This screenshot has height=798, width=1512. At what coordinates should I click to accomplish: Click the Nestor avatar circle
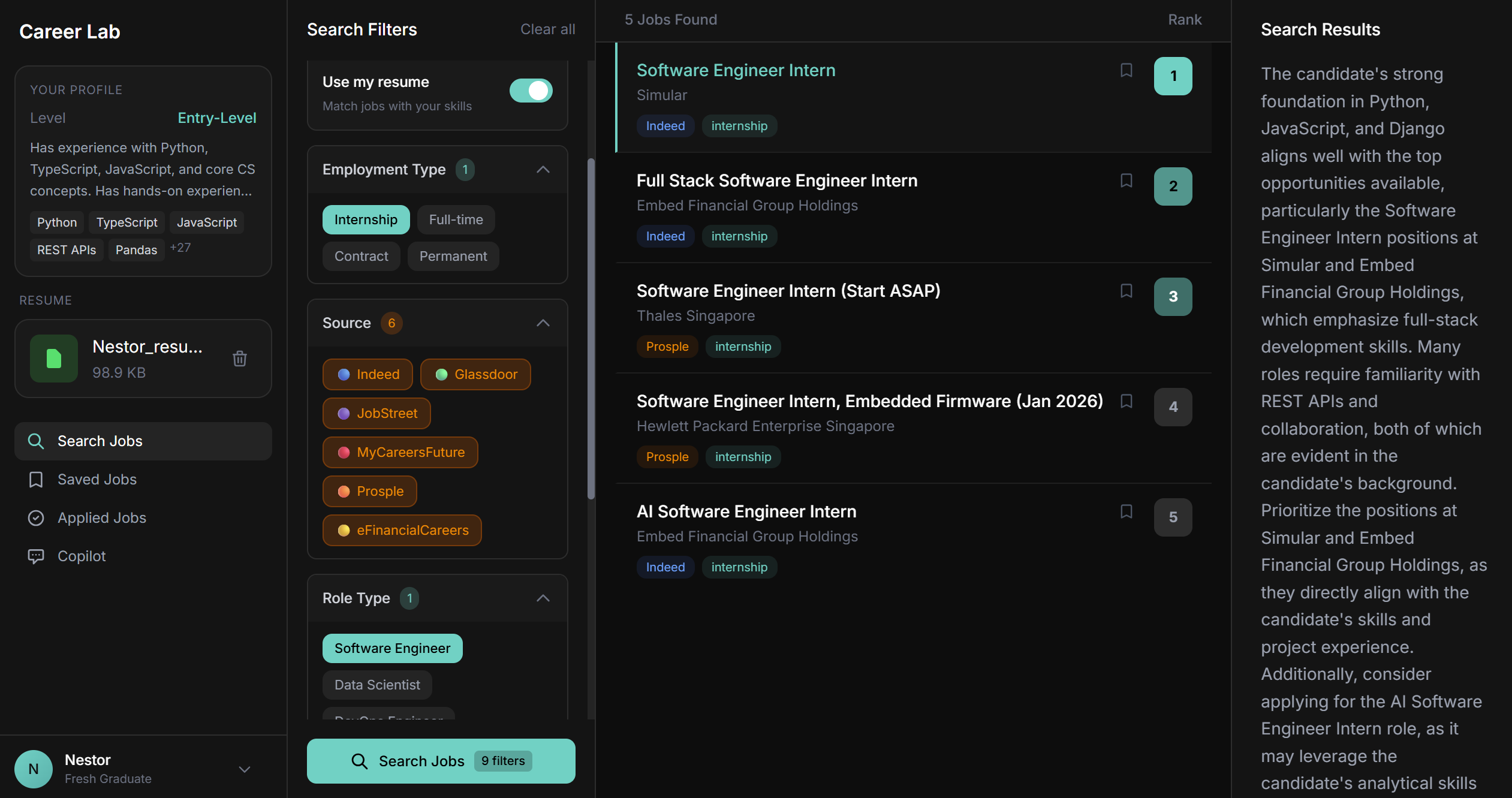[x=34, y=769]
